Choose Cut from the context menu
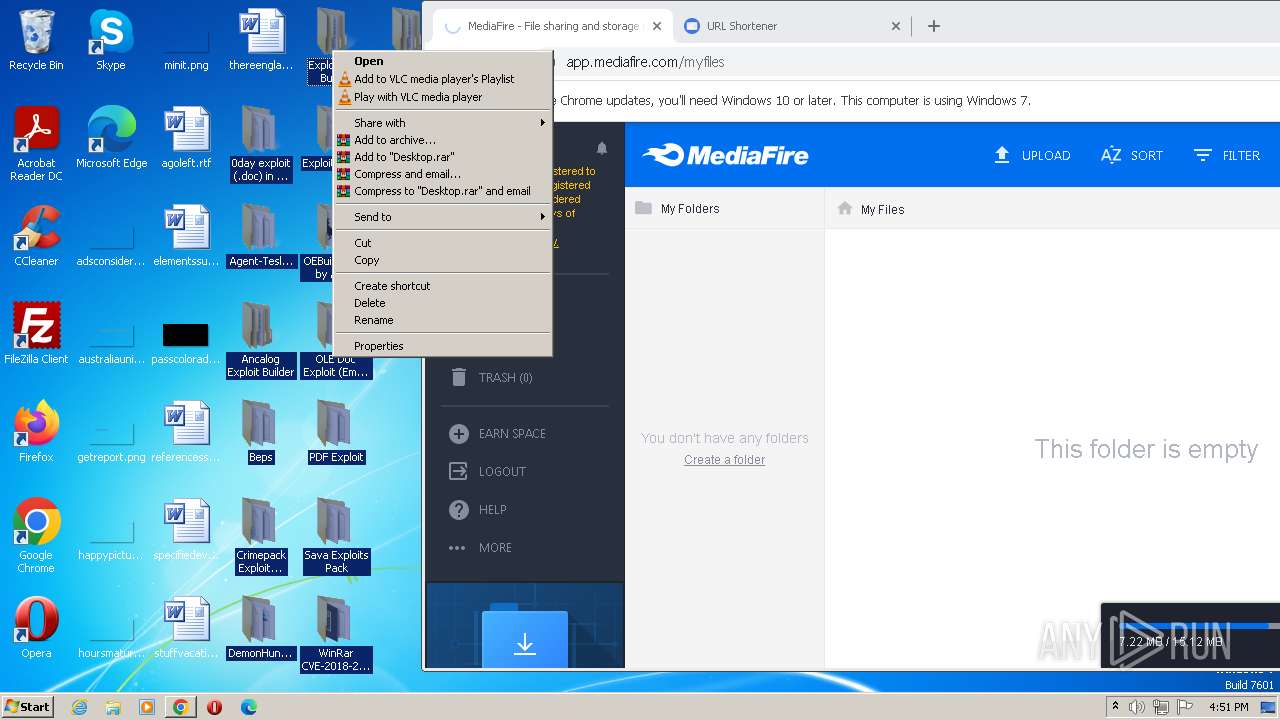 click(442, 243)
